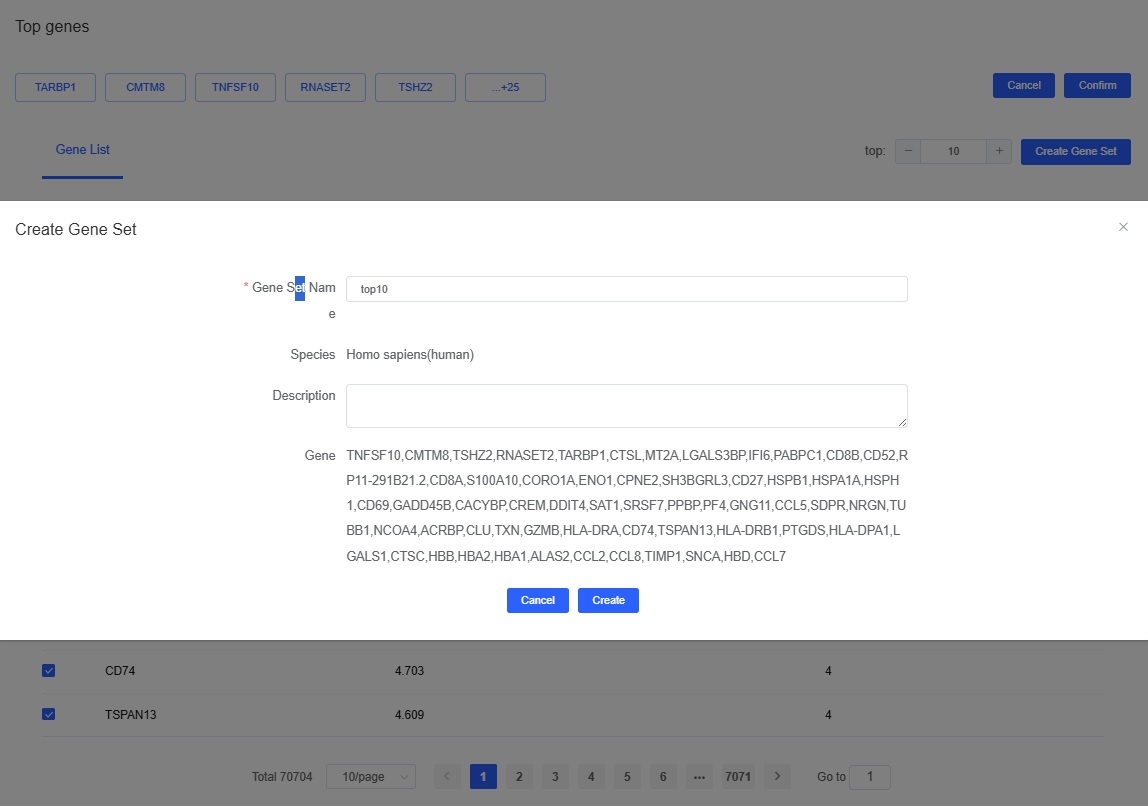Confirm the selected top genes

[x=1097, y=85]
